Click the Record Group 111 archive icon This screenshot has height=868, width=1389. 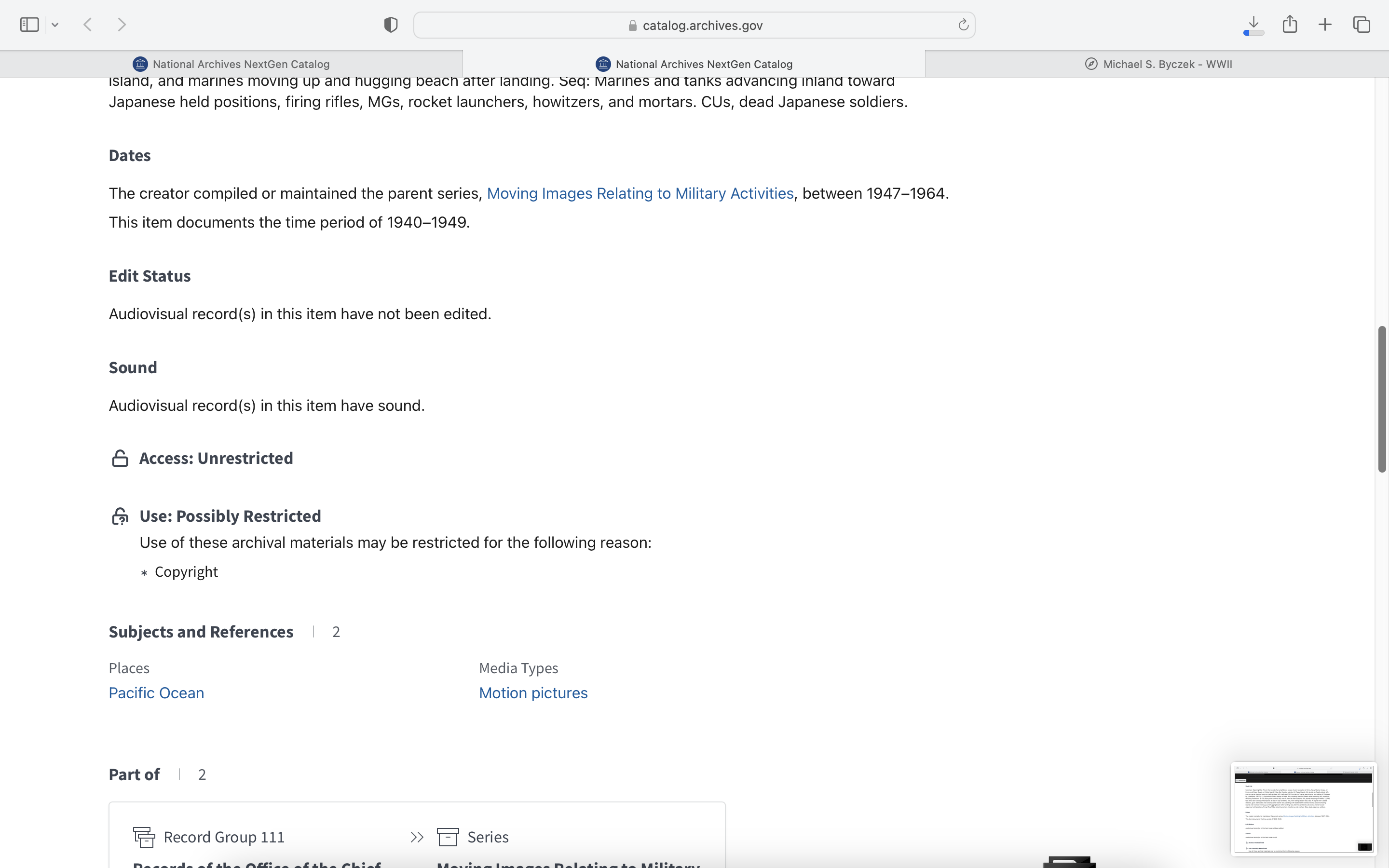coord(144,837)
